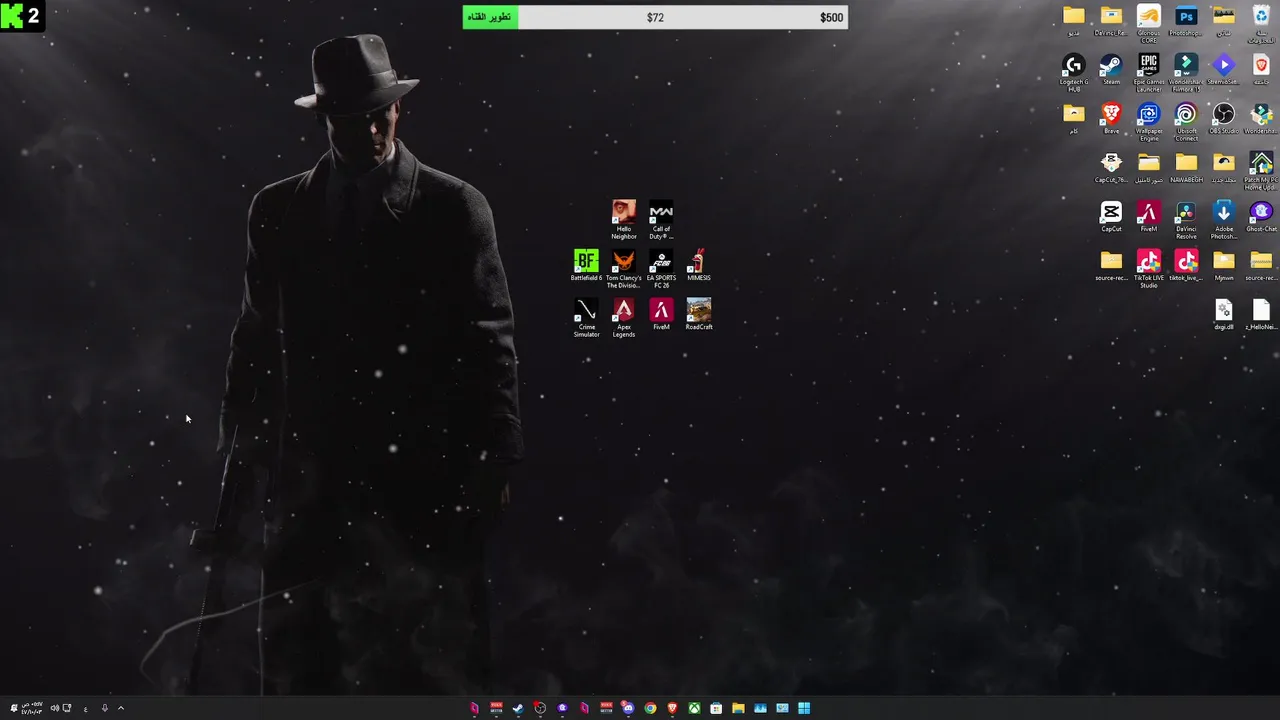Open the volume control in system tray
Image resolution: width=1280 pixels, height=720 pixels.
(55, 708)
